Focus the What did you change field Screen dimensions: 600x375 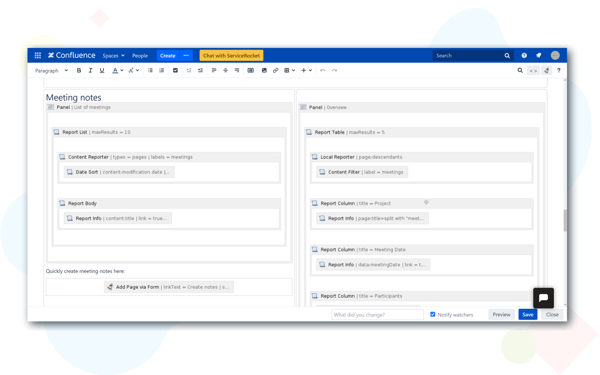coord(377,315)
